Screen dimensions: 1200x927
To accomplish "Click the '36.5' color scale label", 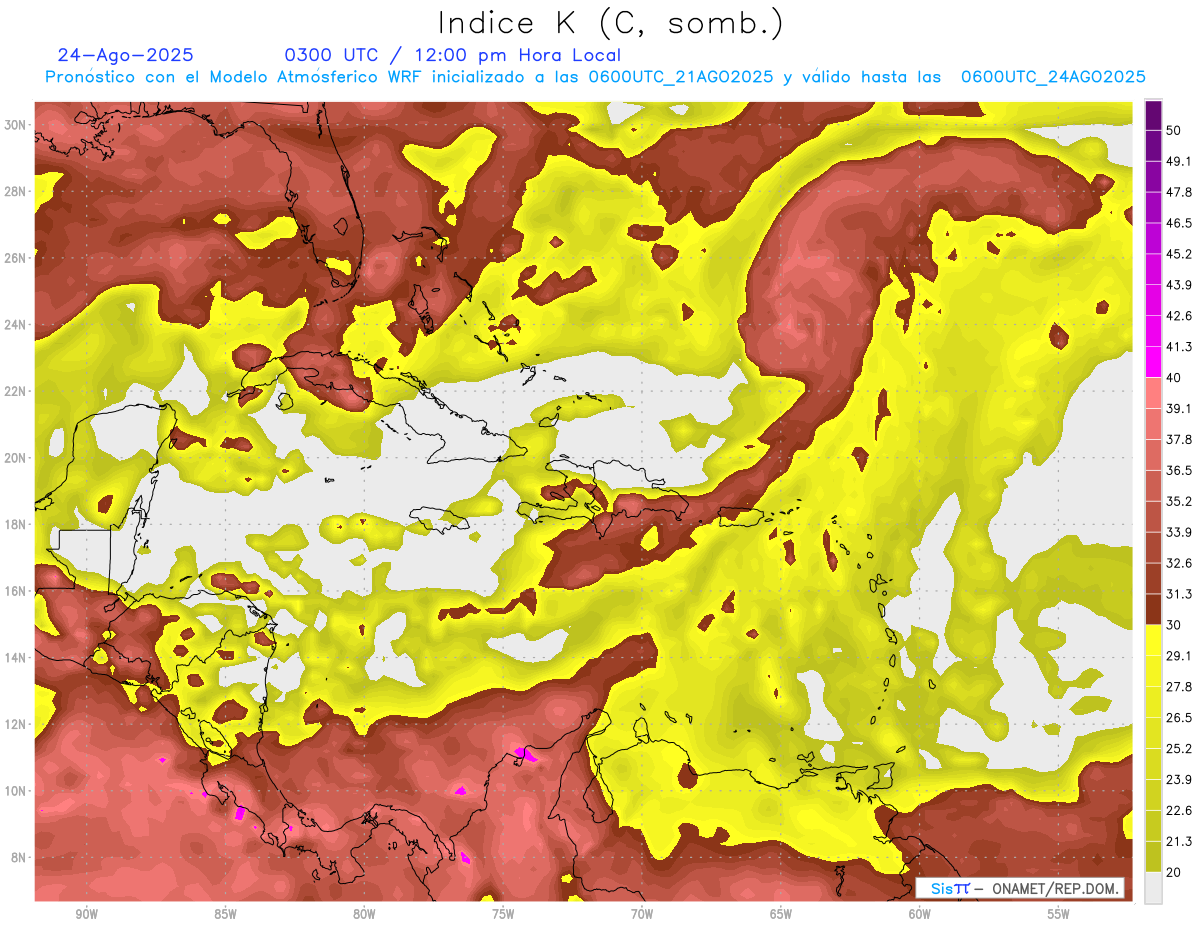I will [1178, 470].
